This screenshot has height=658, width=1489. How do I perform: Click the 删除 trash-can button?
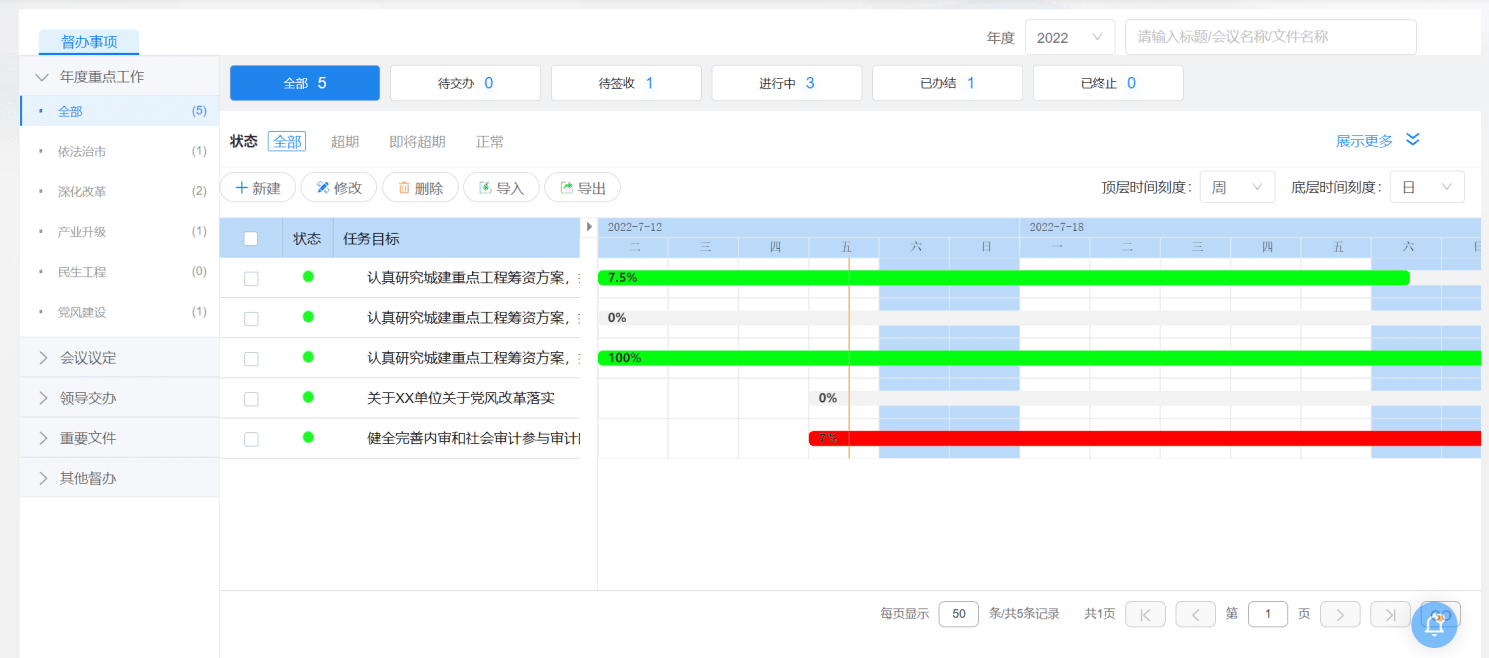(x=420, y=187)
